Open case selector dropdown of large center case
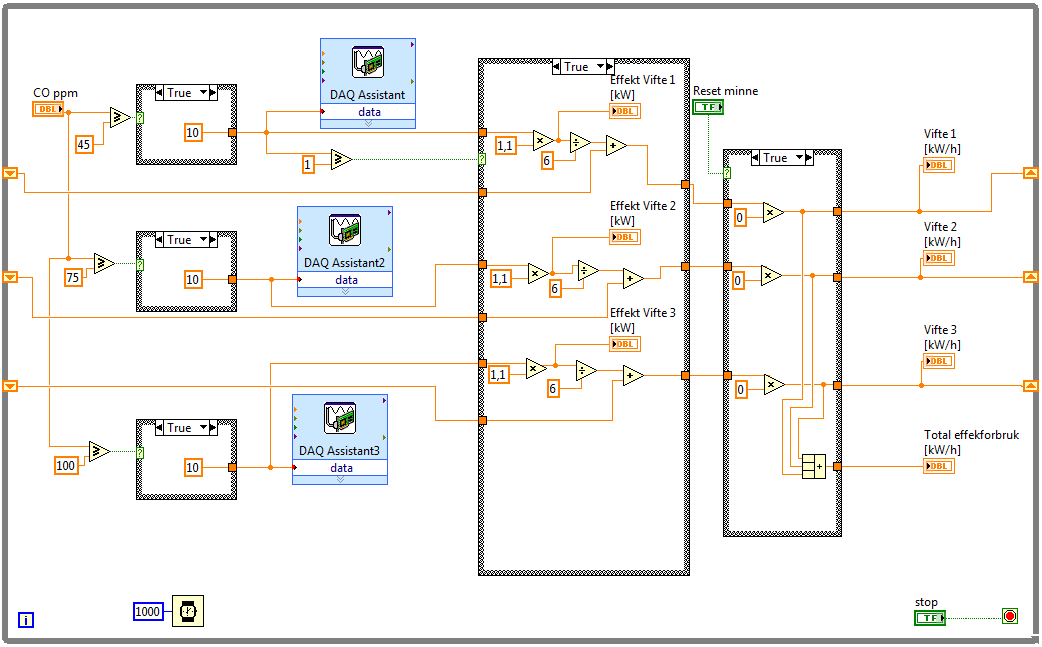 click(x=601, y=66)
